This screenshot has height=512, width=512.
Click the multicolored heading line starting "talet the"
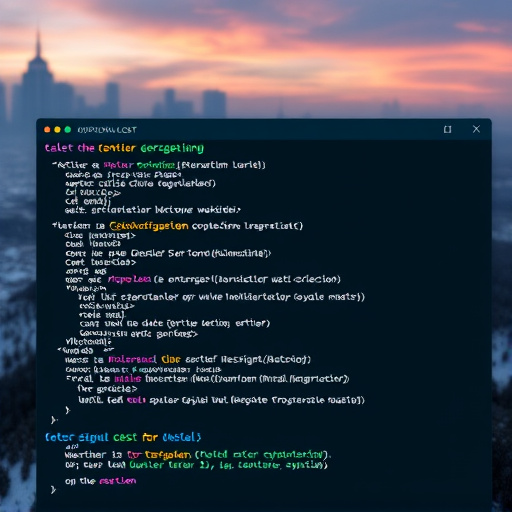point(124,148)
